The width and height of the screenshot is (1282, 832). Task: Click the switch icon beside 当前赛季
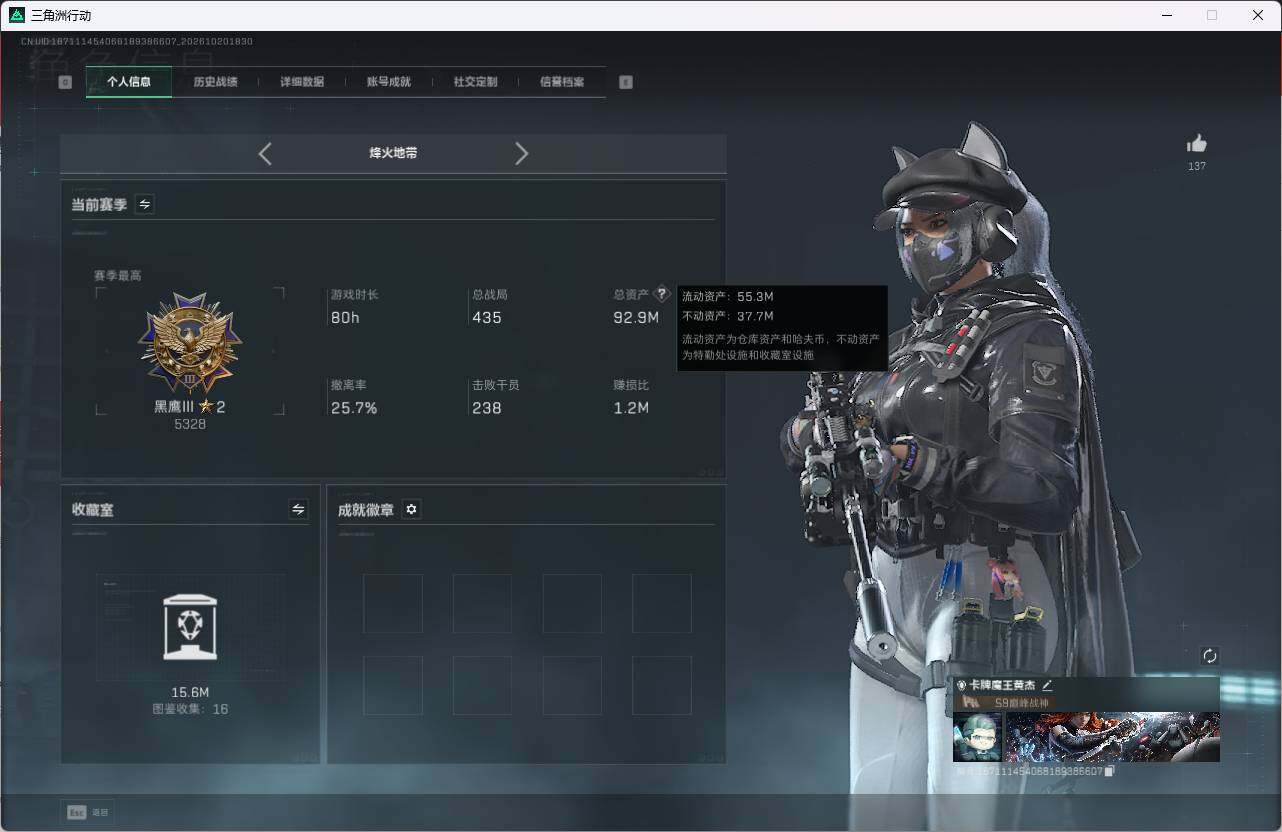pyautogui.click(x=145, y=204)
